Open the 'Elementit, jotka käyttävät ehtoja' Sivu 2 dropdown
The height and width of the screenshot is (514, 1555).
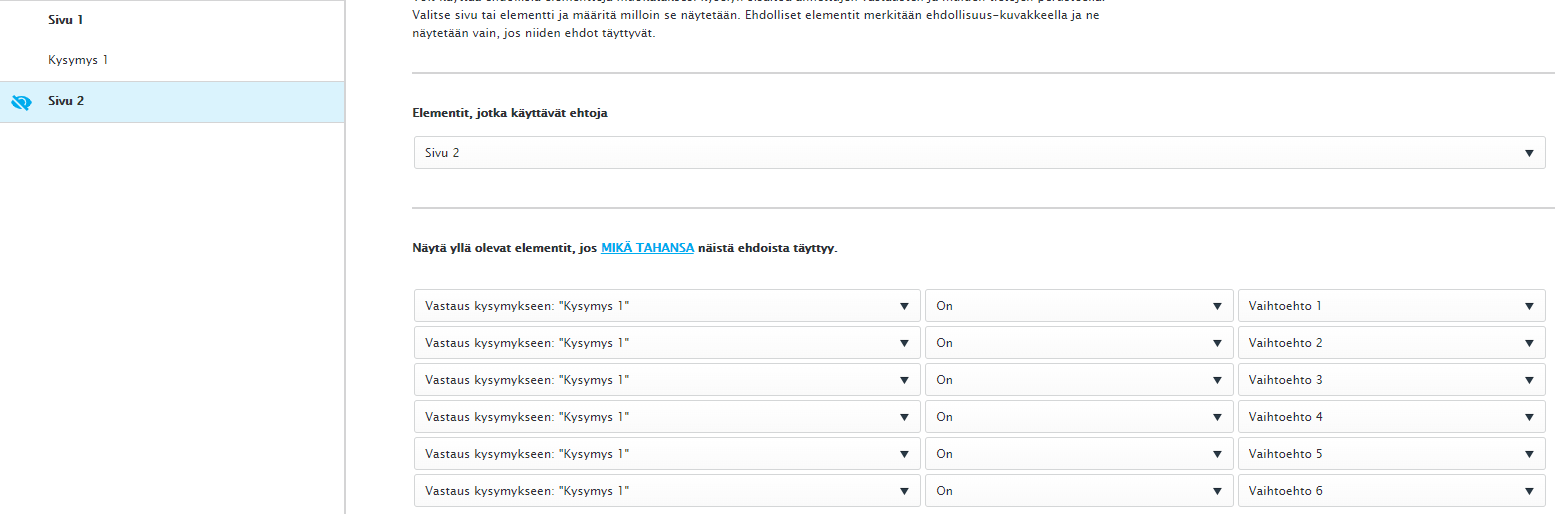pos(979,153)
